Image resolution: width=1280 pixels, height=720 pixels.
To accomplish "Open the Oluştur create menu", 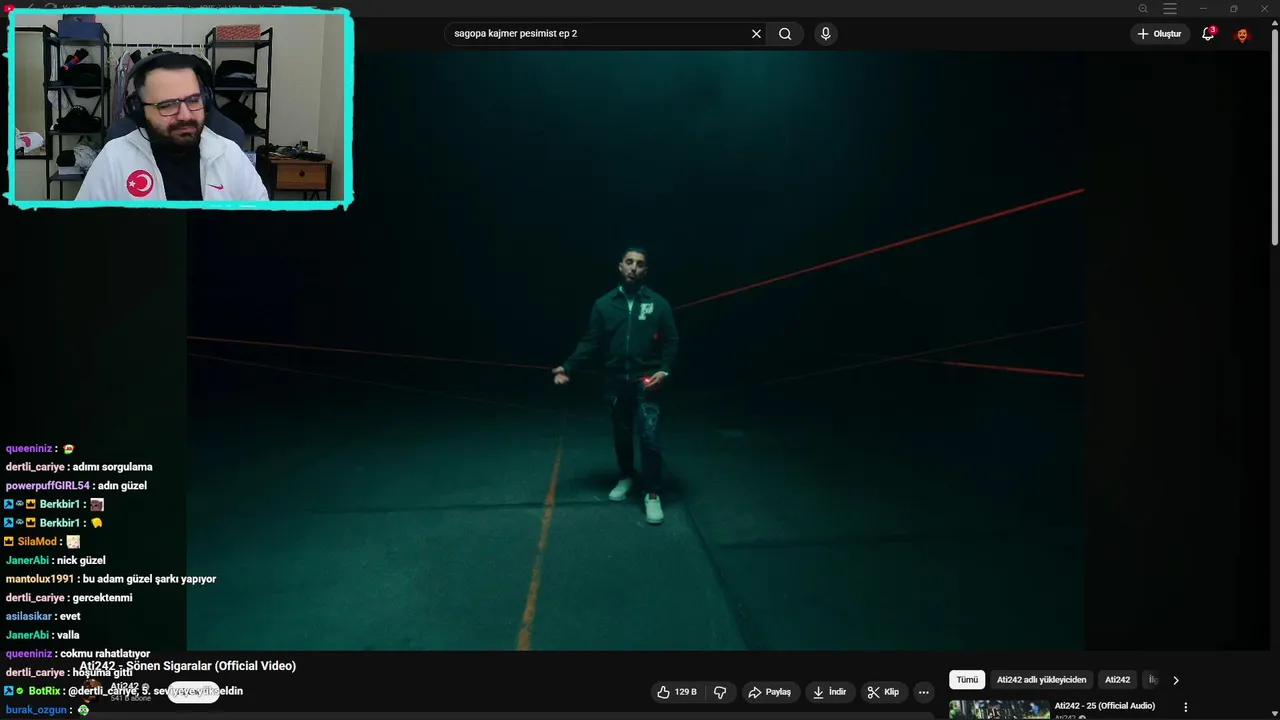I will (x=1159, y=34).
